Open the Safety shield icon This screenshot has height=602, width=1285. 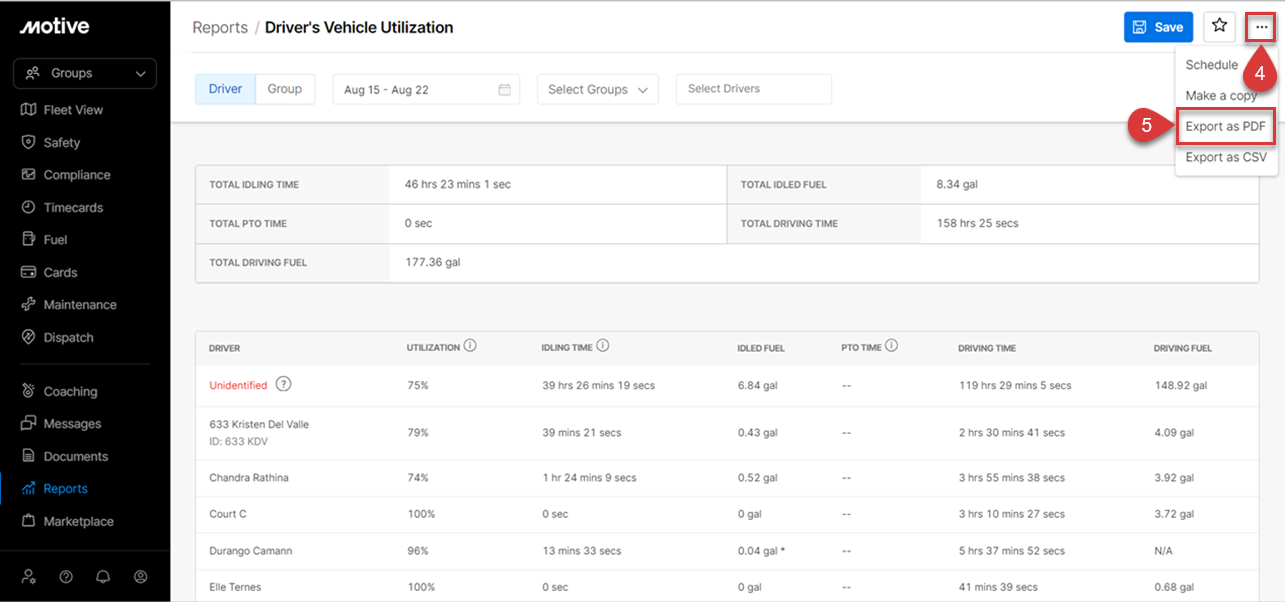[28, 142]
